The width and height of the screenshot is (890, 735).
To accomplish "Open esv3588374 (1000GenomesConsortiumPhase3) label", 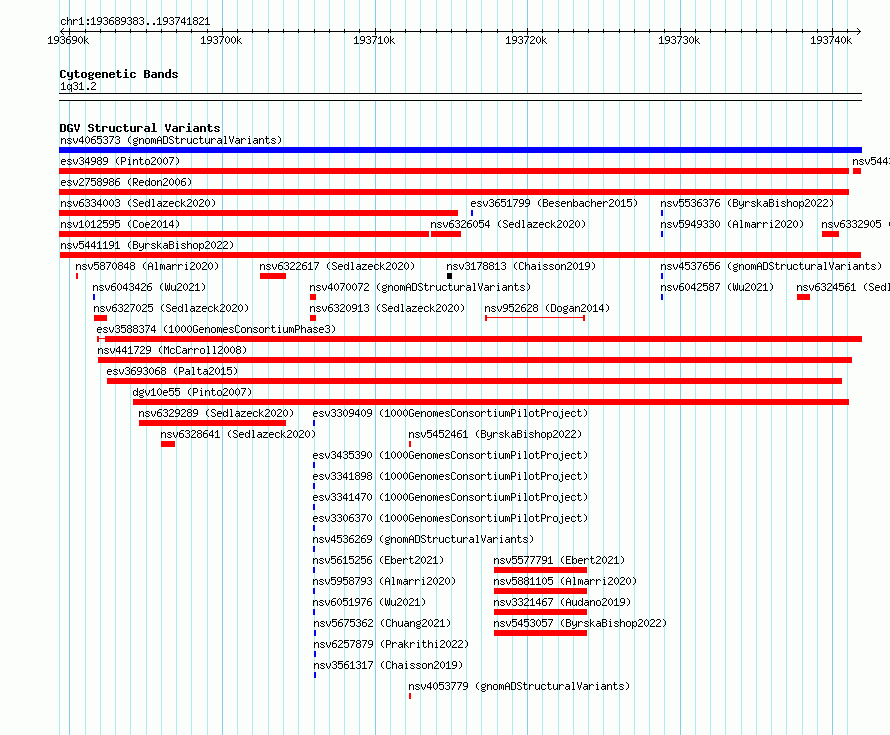I will click(216, 329).
